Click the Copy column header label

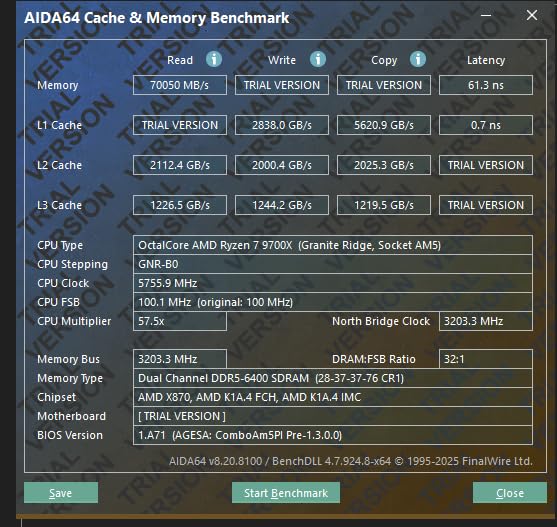(384, 60)
